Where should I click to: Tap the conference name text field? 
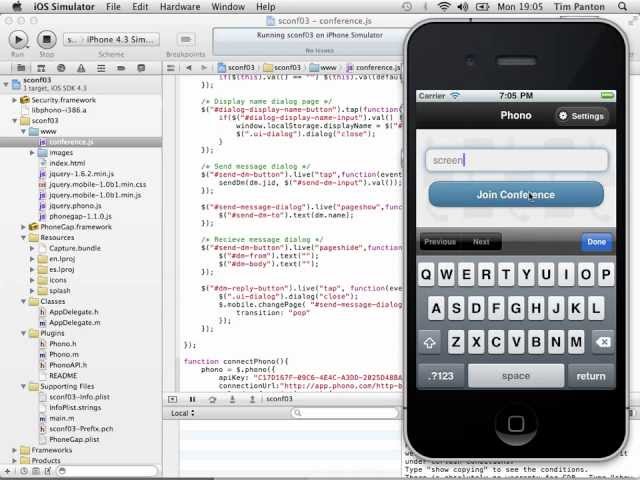[x=516, y=160]
